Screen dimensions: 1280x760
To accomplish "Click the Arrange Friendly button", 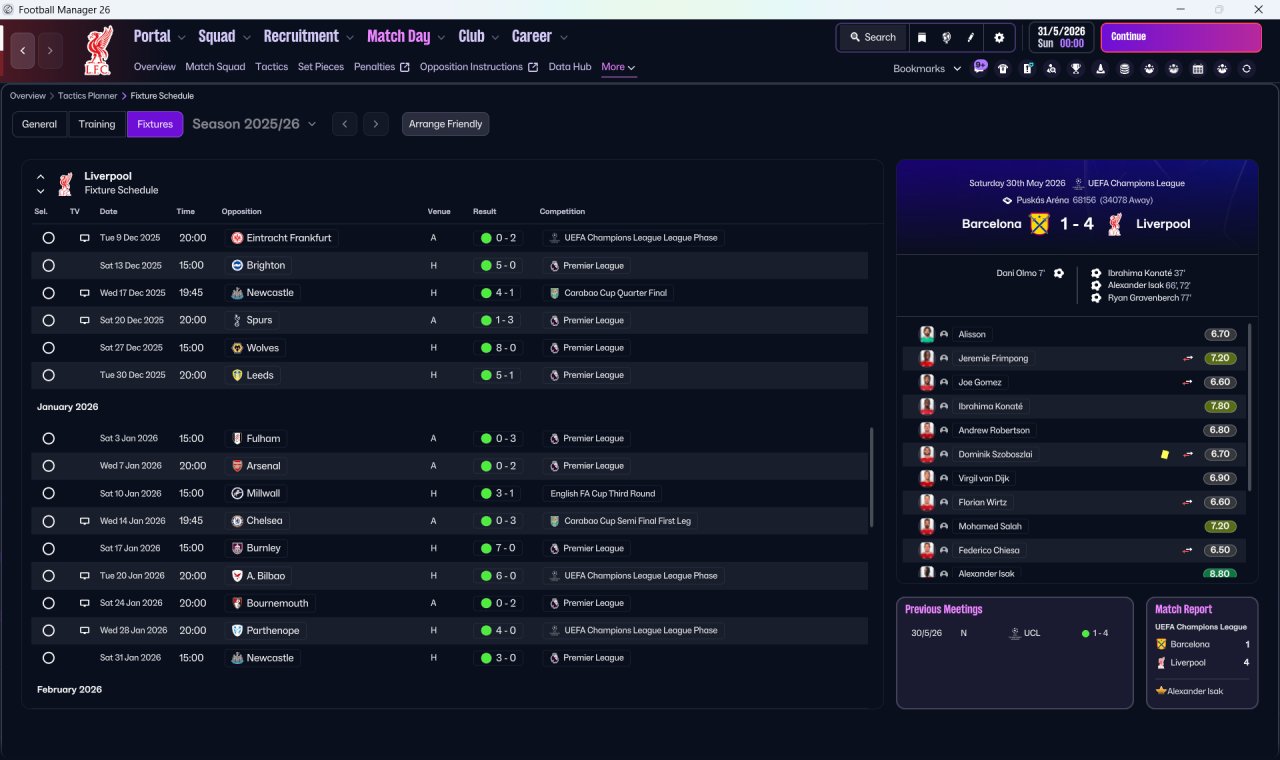I will [445, 124].
